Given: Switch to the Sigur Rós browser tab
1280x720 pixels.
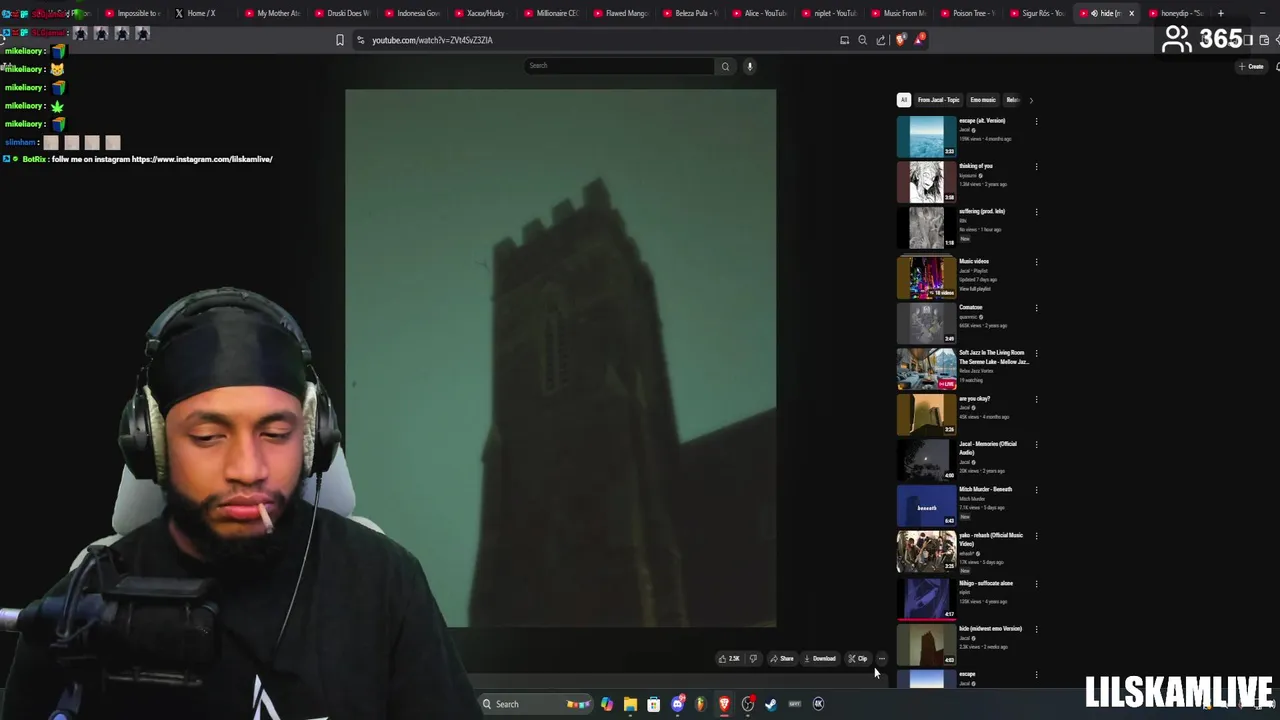Looking at the screenshot, I should pos(1037,13).
